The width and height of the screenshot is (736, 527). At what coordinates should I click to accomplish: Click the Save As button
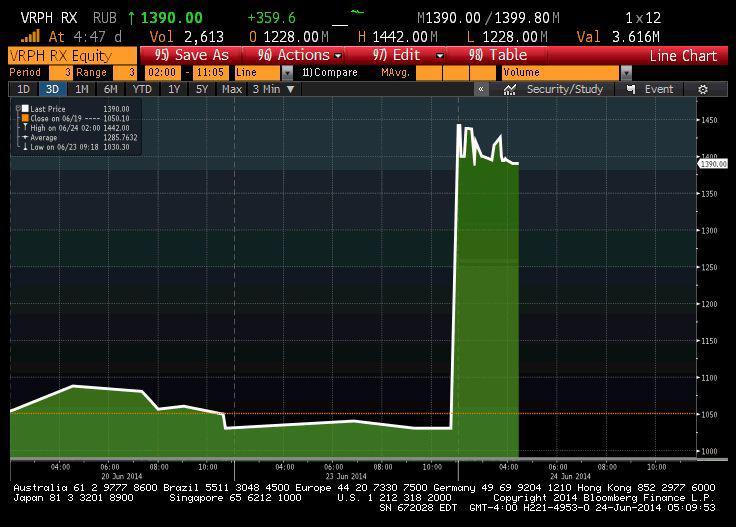(x=192, y=56)
